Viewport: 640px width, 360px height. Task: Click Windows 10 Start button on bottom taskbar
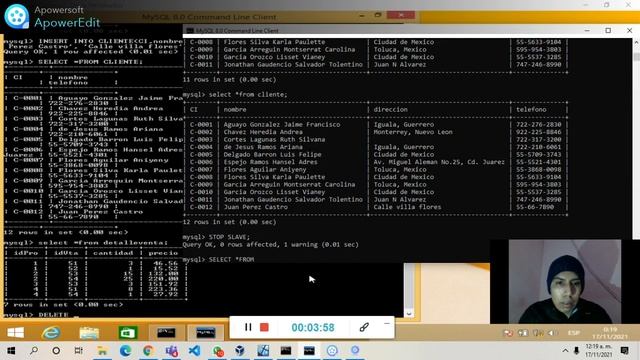click(x=11, y=351)
